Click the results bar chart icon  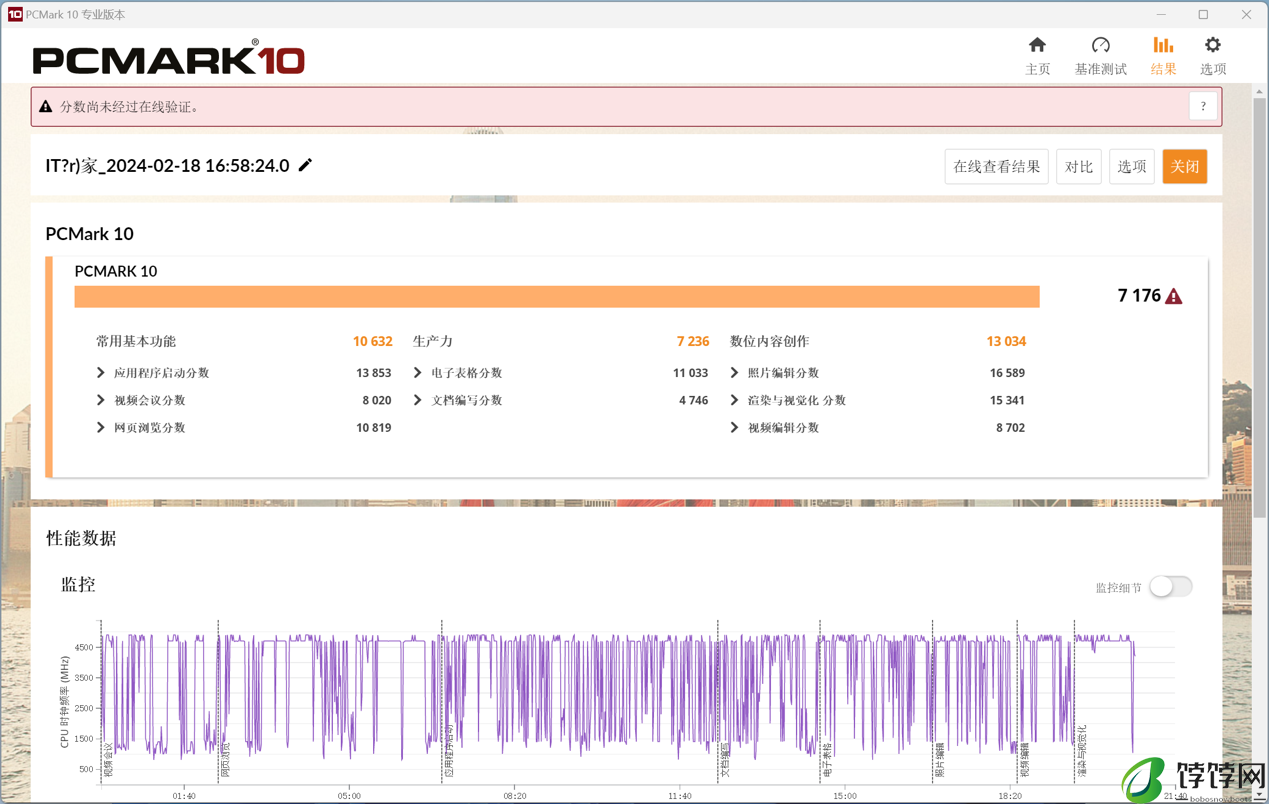click(1163, 45)
